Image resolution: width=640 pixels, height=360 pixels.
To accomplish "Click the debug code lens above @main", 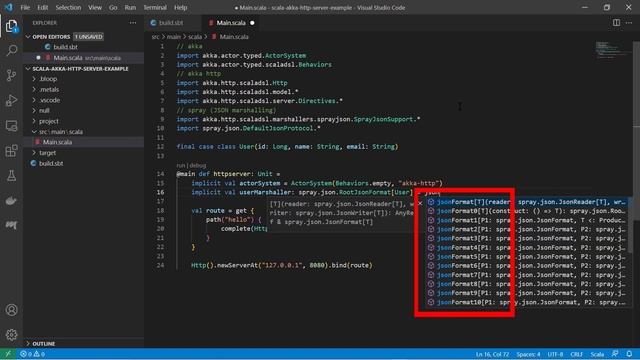I will [x=198, y=165].
